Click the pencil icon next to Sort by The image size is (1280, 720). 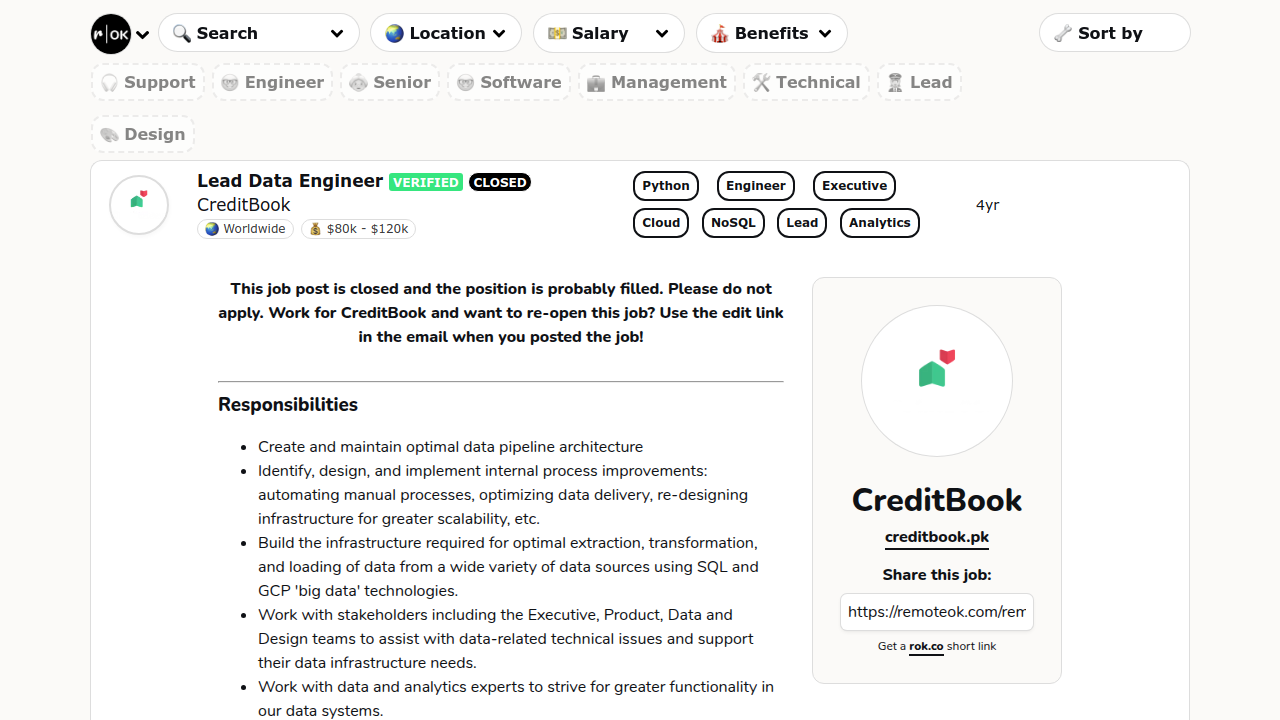click(x=1063, y=33)
